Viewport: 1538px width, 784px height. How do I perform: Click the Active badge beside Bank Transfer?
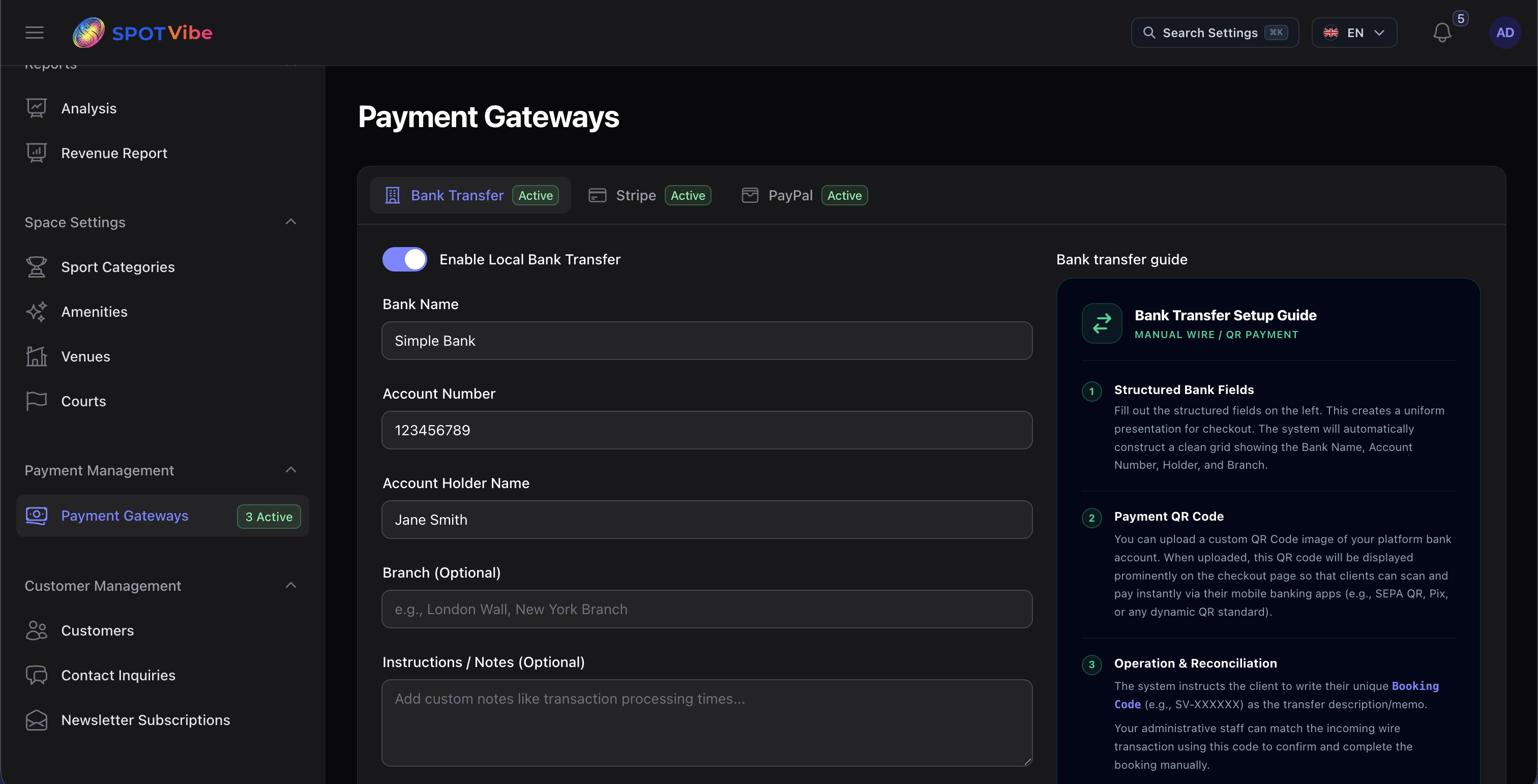coord(535,195)
